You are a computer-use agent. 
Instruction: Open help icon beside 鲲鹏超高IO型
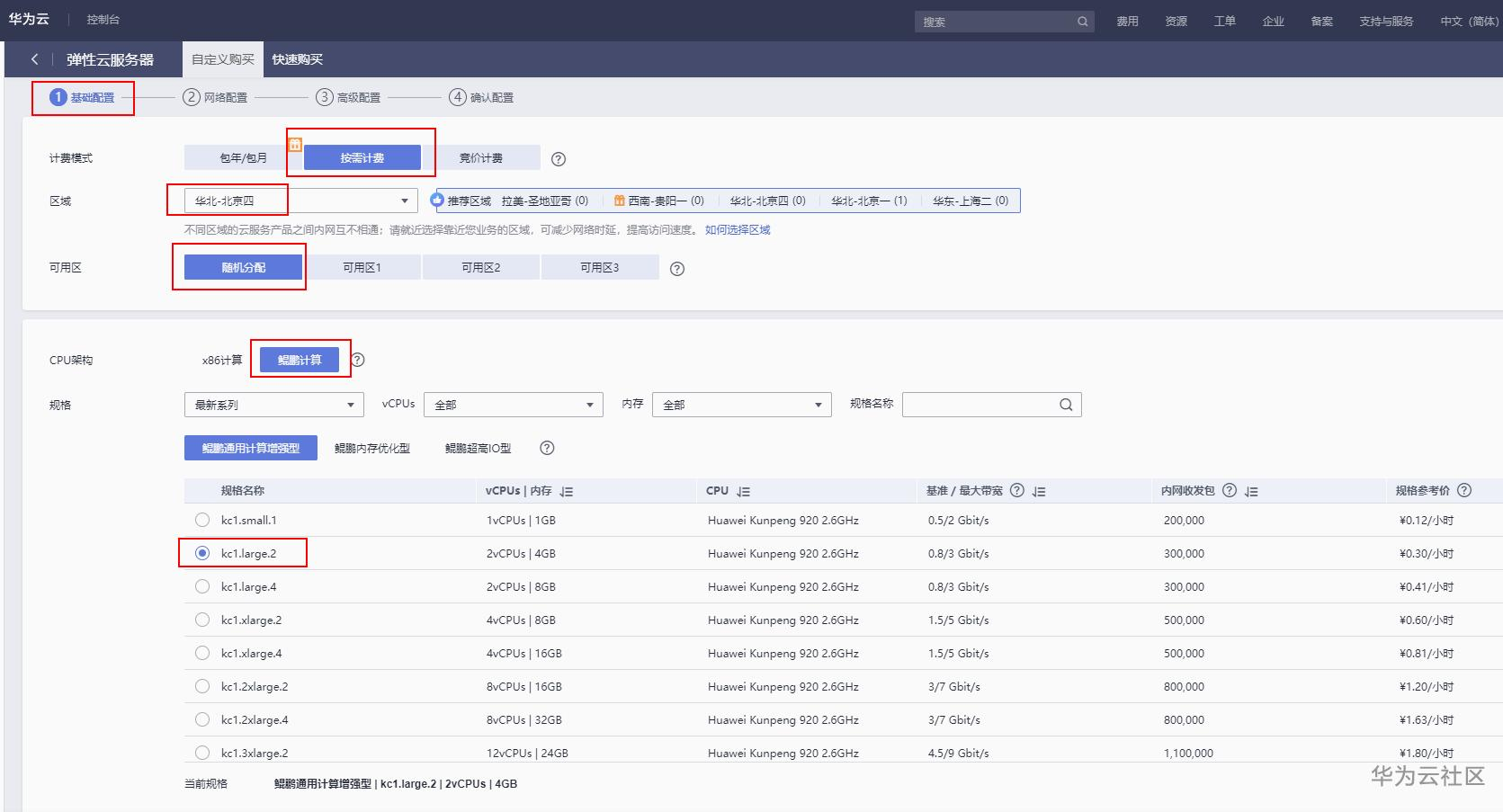click(547, 448)
